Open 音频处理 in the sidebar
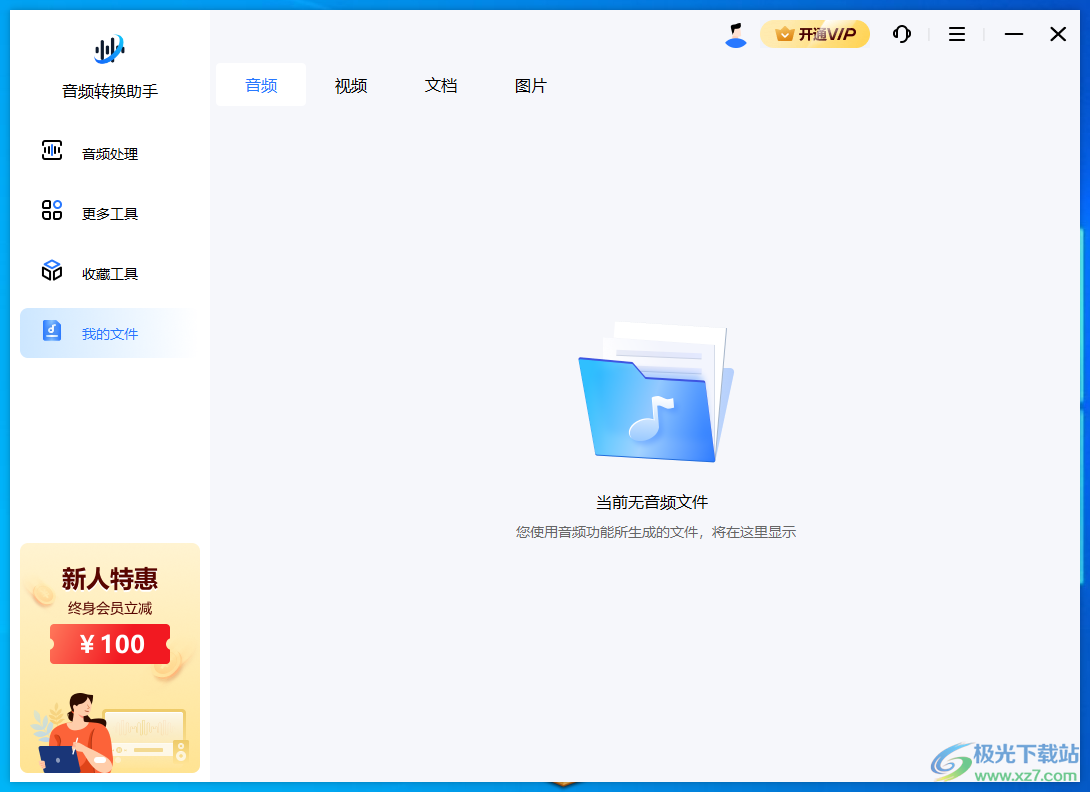1090x792 pixels. [x=110, y=154]
